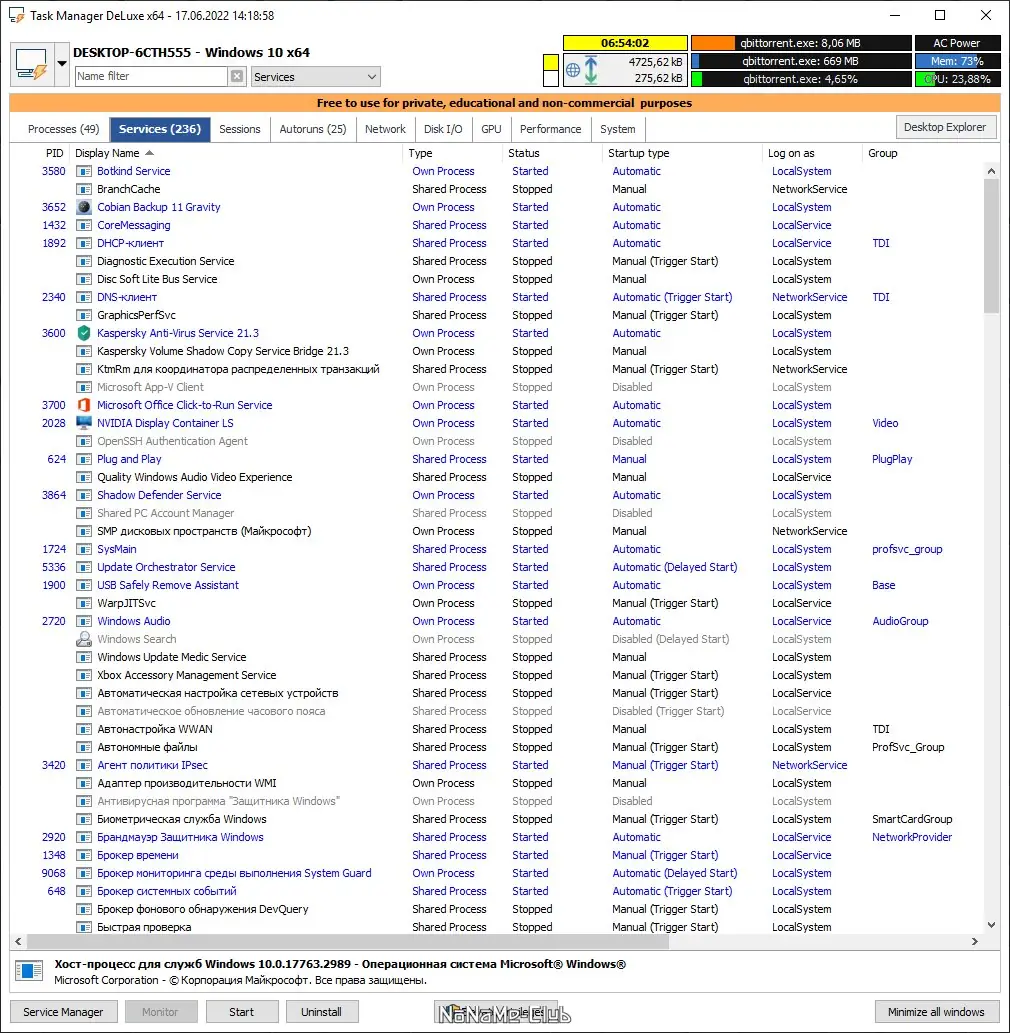Click the 06:54:02 uptime display
The image size is (1010, 1033).
coord(625,43)
